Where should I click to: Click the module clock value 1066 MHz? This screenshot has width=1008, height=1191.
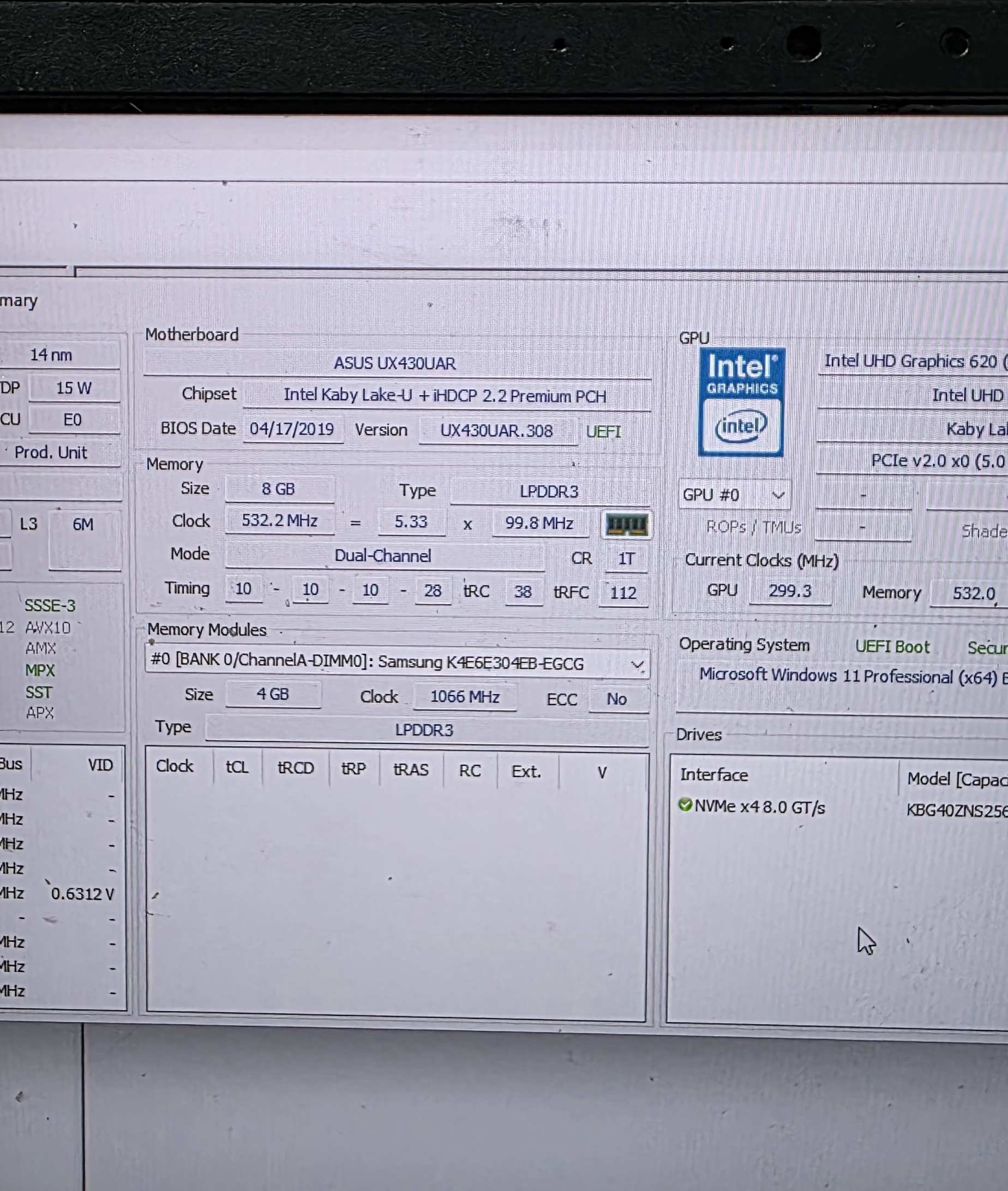(465, 697)
